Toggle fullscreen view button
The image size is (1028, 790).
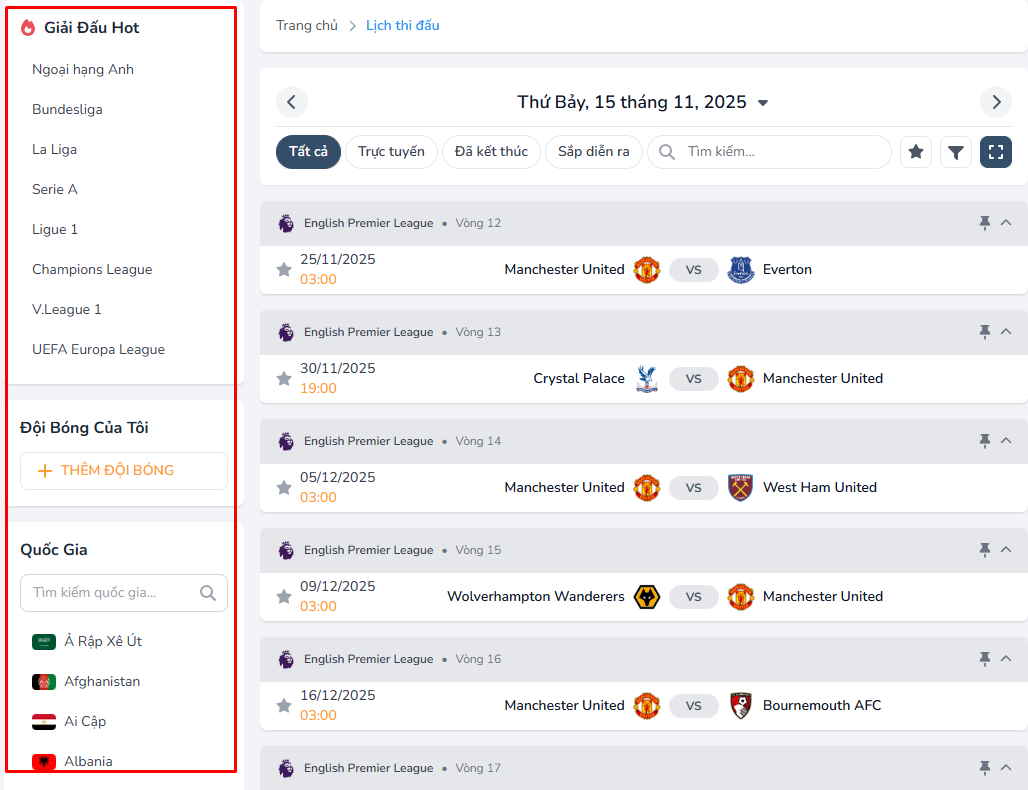[996, 152]
